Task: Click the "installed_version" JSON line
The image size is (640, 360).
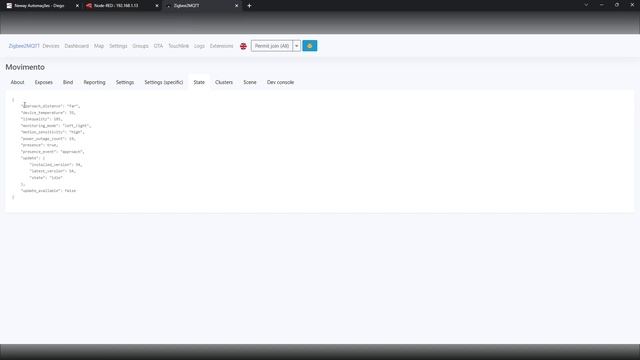Action: click(56, 165)
